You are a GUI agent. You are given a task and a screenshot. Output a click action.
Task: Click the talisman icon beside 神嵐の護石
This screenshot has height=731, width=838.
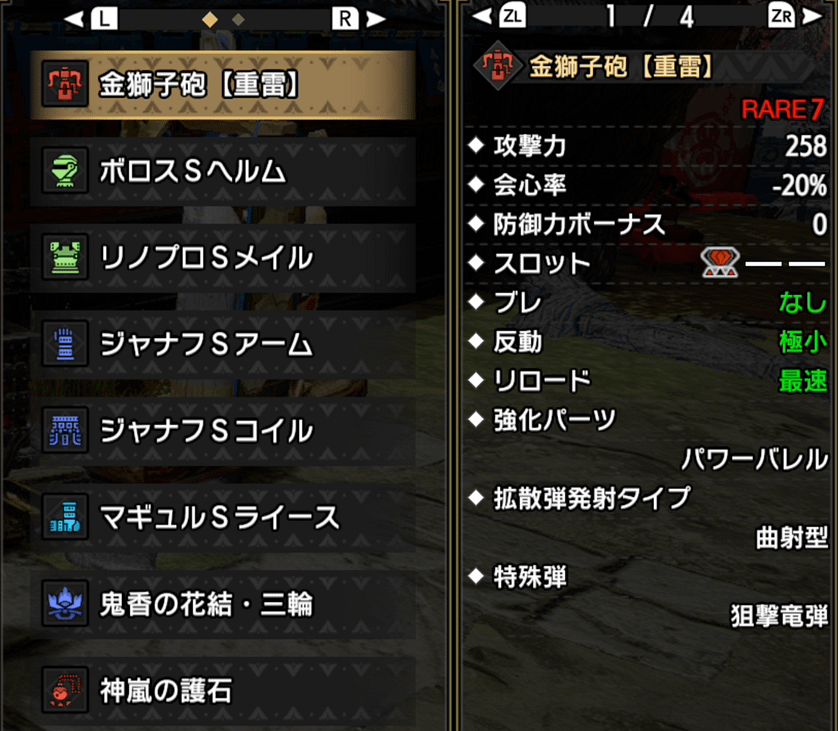click(65, 690)
